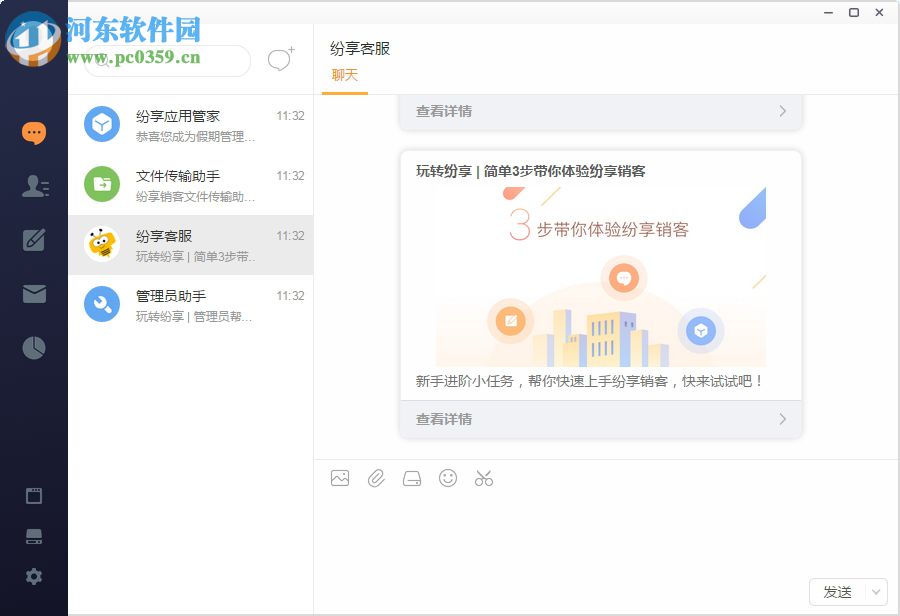This screenshot has width=900, height=616.
Task: Open Settings from the gear icon
Action: coord(33,576)
